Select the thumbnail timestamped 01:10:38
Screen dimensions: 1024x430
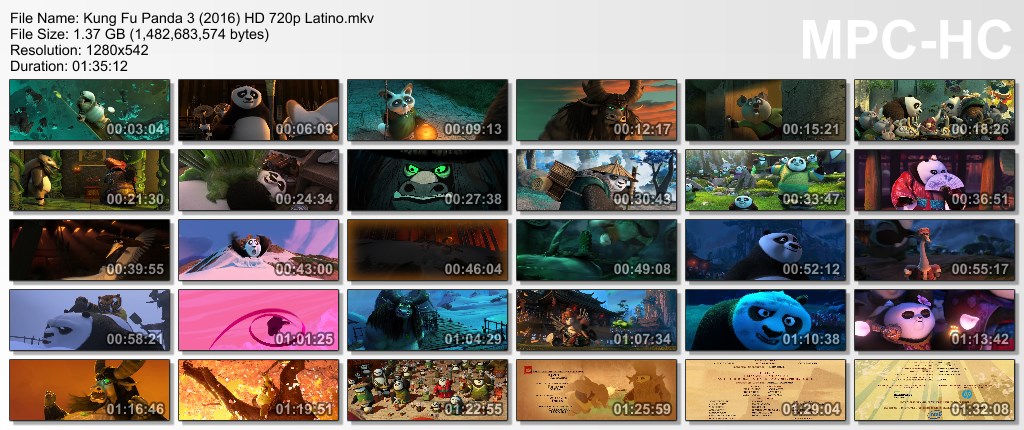[765, 320]
